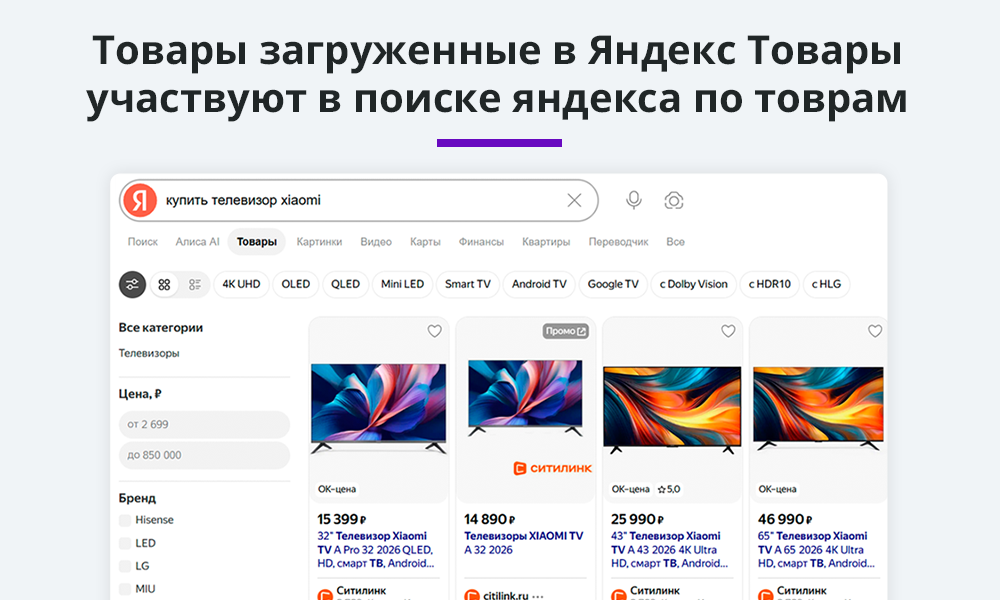Screen dimensions: 1000x600
Task: Switch to the Видео tab
Action: [376, 242]
